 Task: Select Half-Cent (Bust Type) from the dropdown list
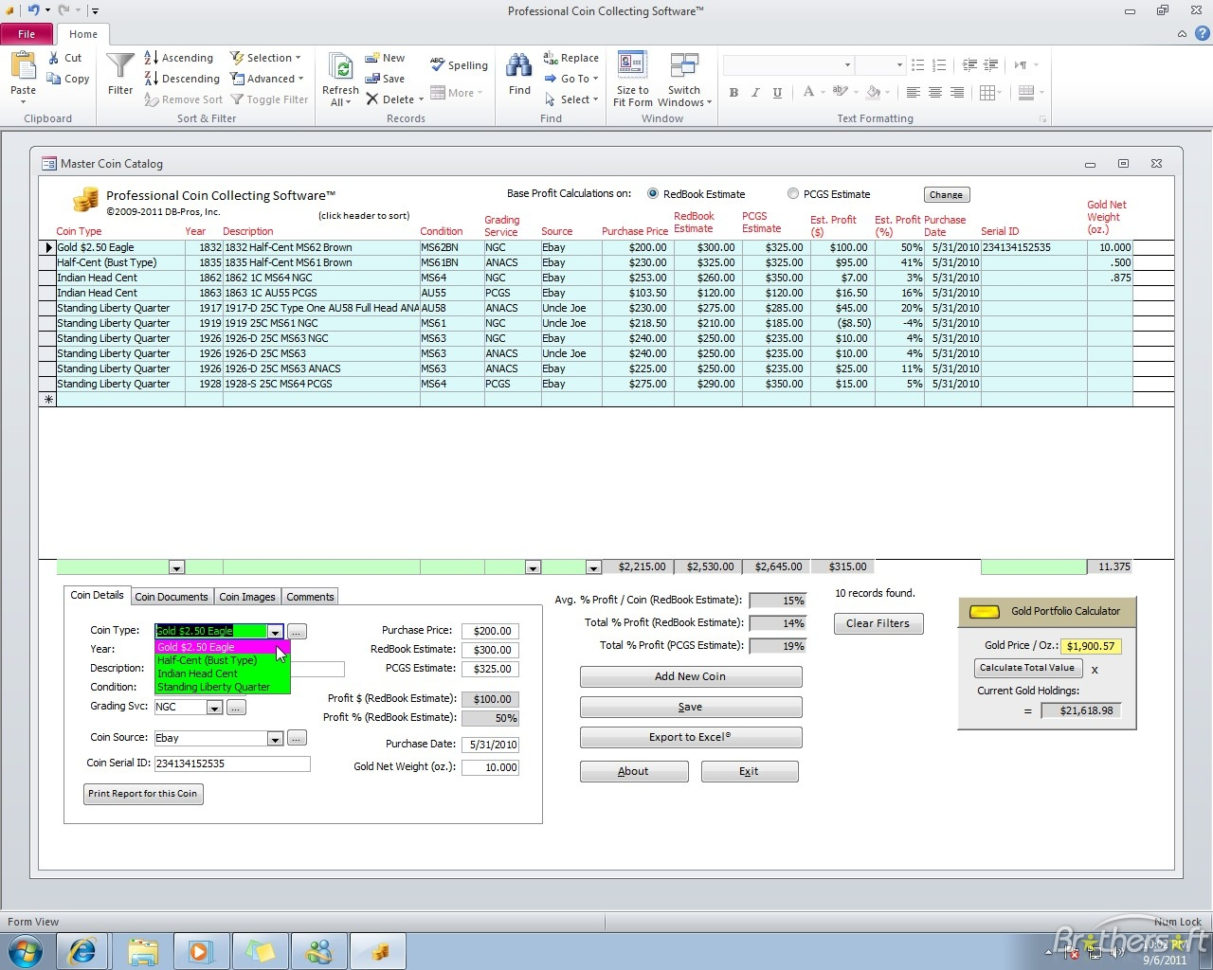(207, 660)
